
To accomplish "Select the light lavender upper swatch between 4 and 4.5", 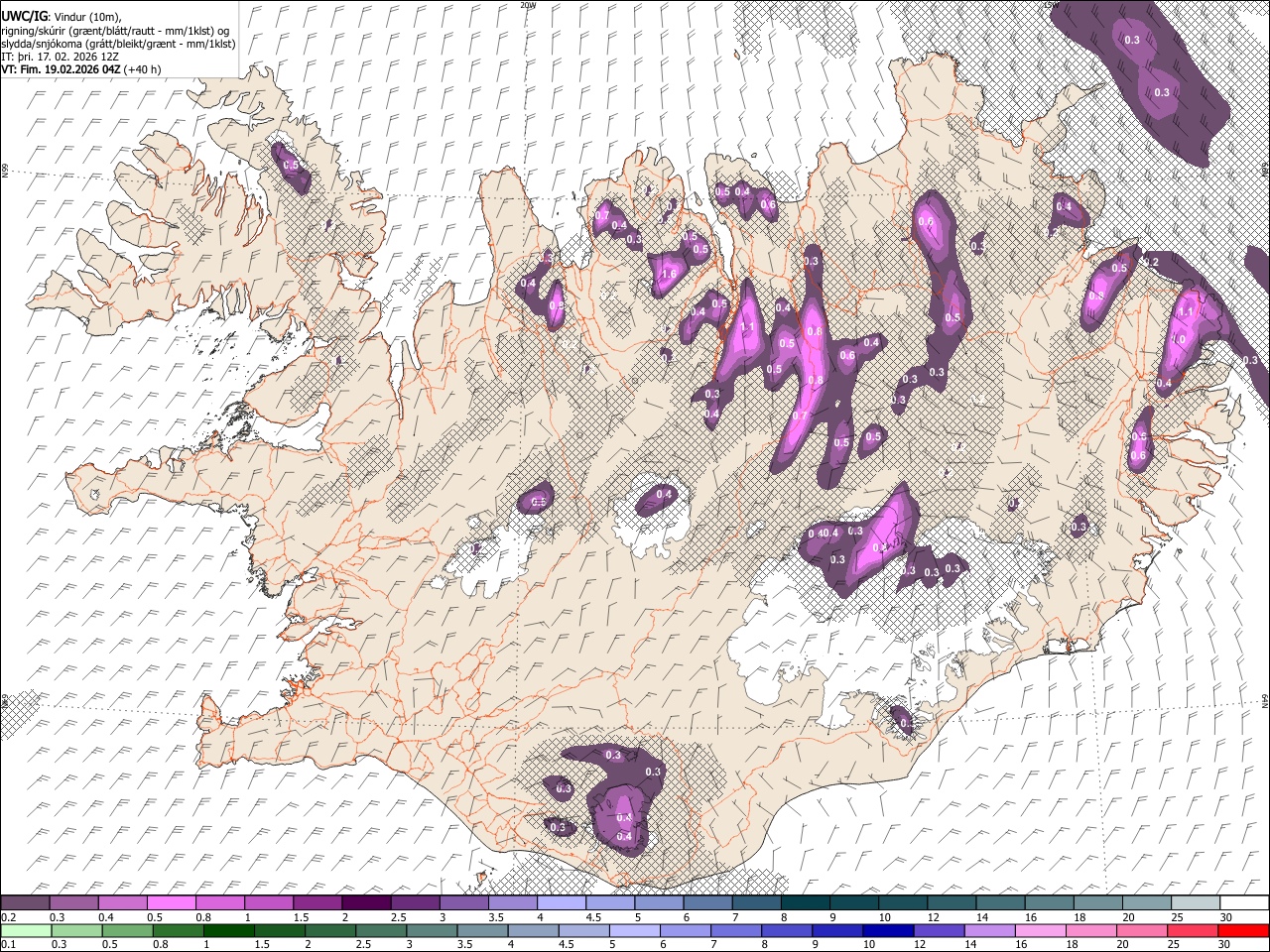I will [x=562, y=902].
